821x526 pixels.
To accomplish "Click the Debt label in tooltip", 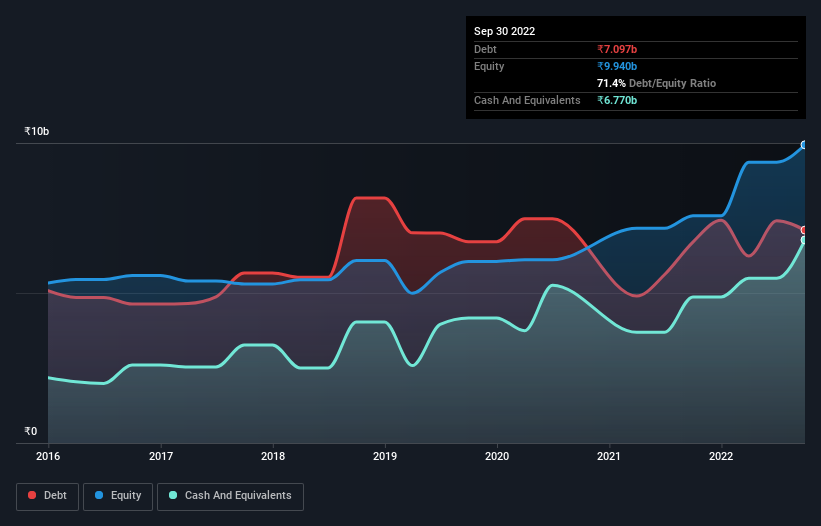I will (x=485, y=49).
